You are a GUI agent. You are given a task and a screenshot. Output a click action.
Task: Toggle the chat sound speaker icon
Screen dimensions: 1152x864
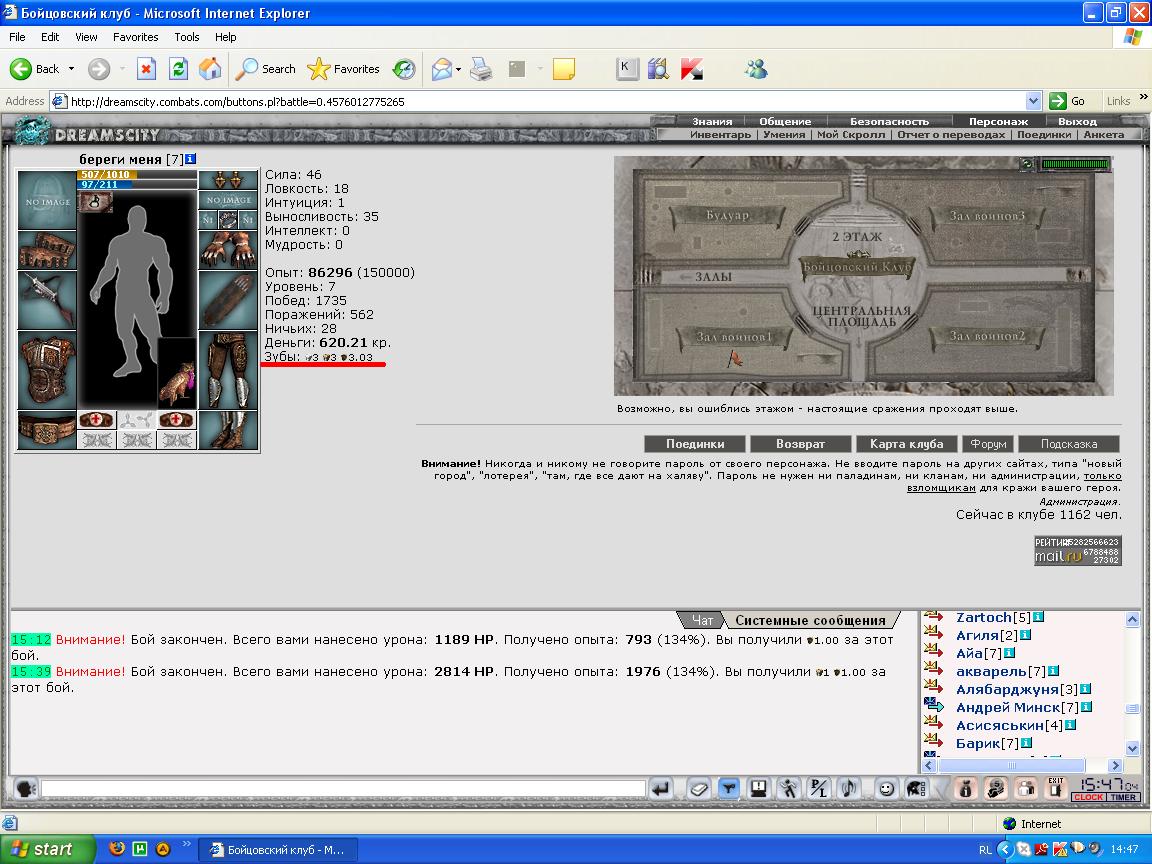click(849, 788)
